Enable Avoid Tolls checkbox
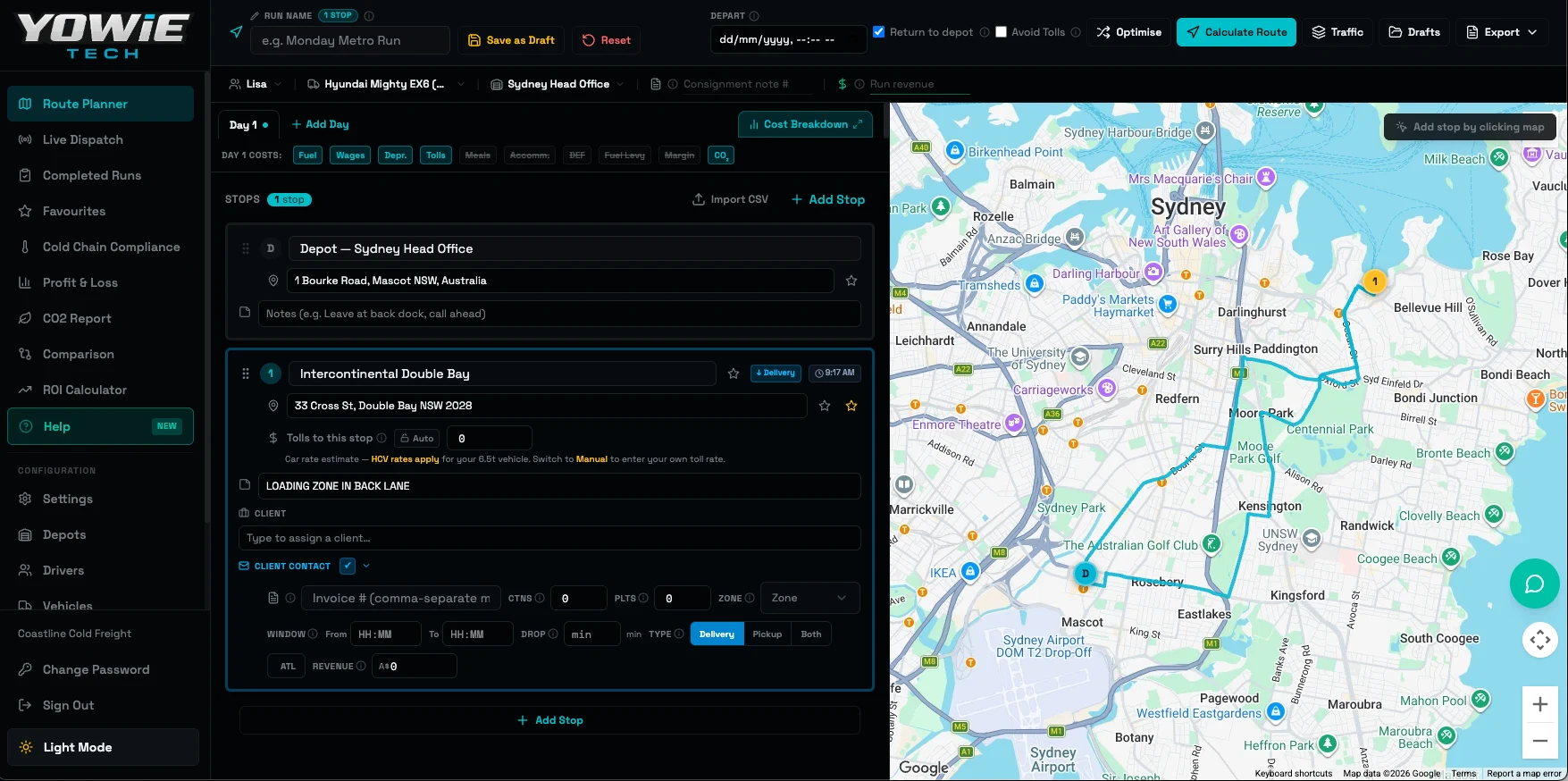This screenshot has height=781, width=1568. click(x=1001, y=31)
